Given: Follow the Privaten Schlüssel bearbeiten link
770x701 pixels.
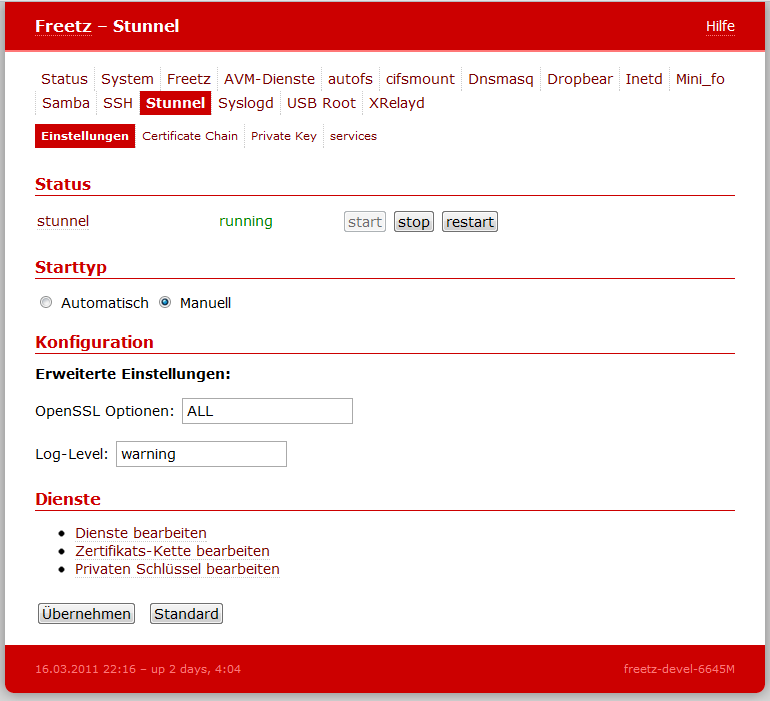Looking at the screenshot, I should [x=177, y=569].
